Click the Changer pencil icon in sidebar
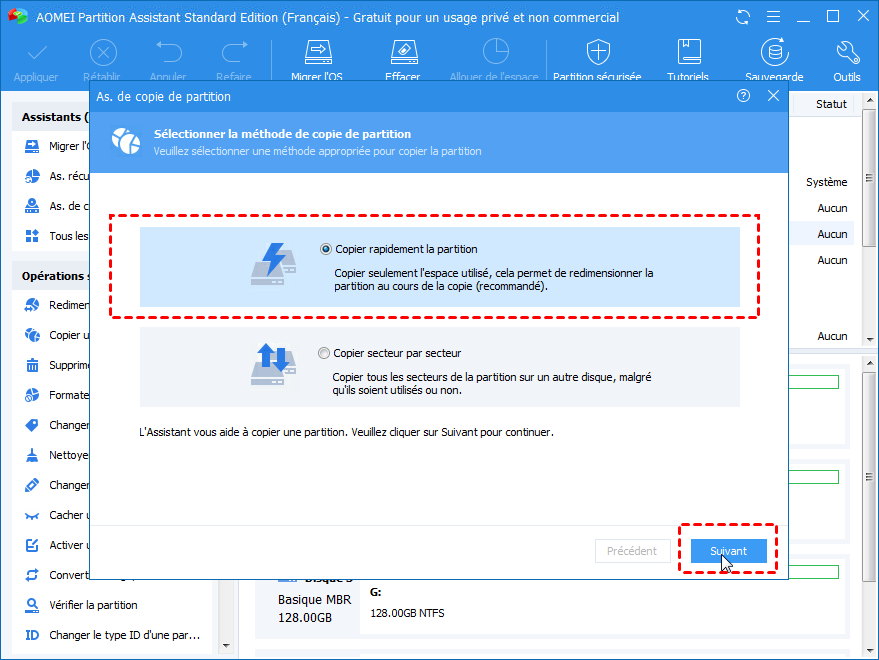Screen dimensions: 879x660 (32, 485)
